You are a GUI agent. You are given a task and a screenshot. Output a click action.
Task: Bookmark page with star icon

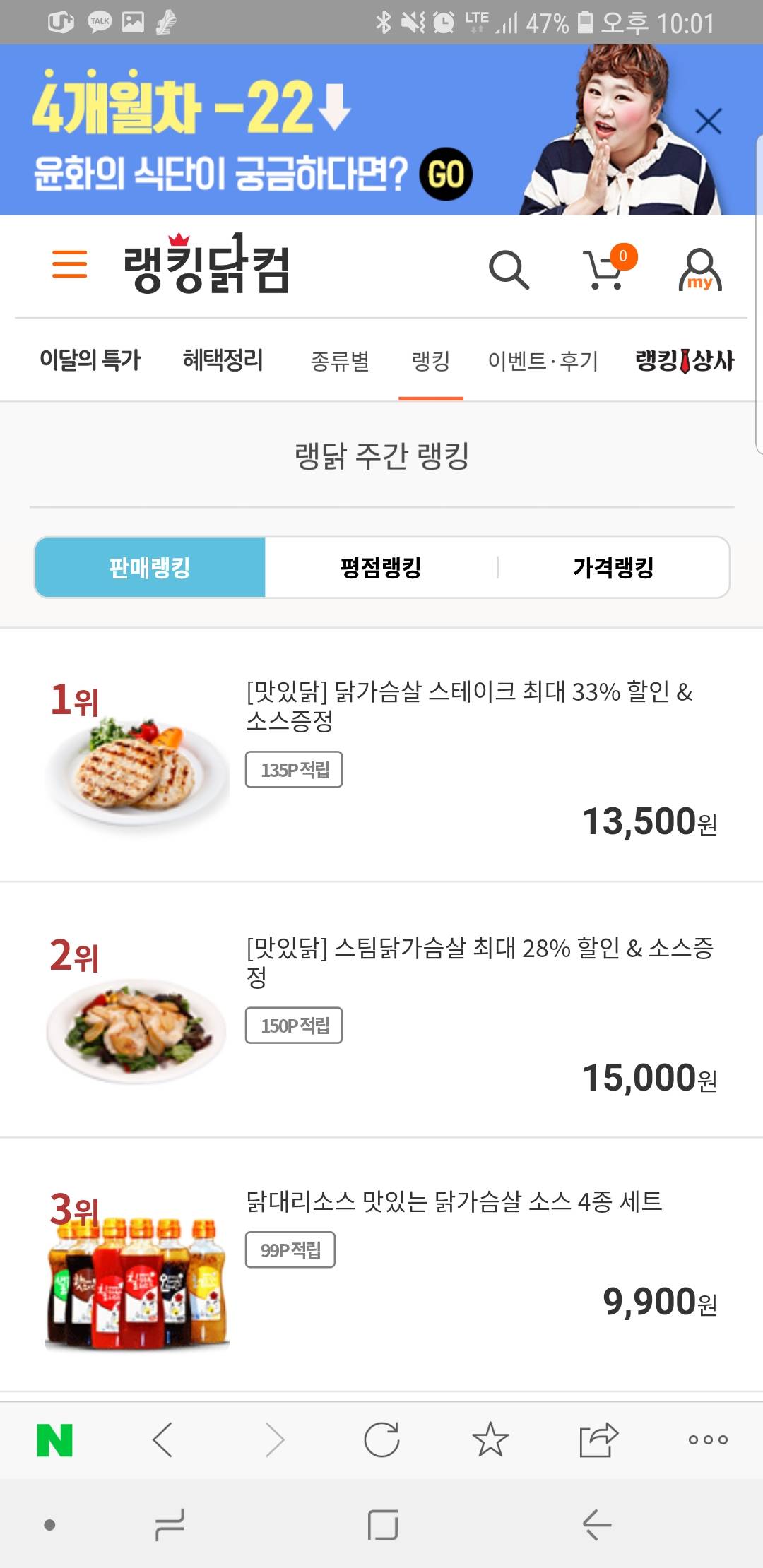[x=490, y=1439]
